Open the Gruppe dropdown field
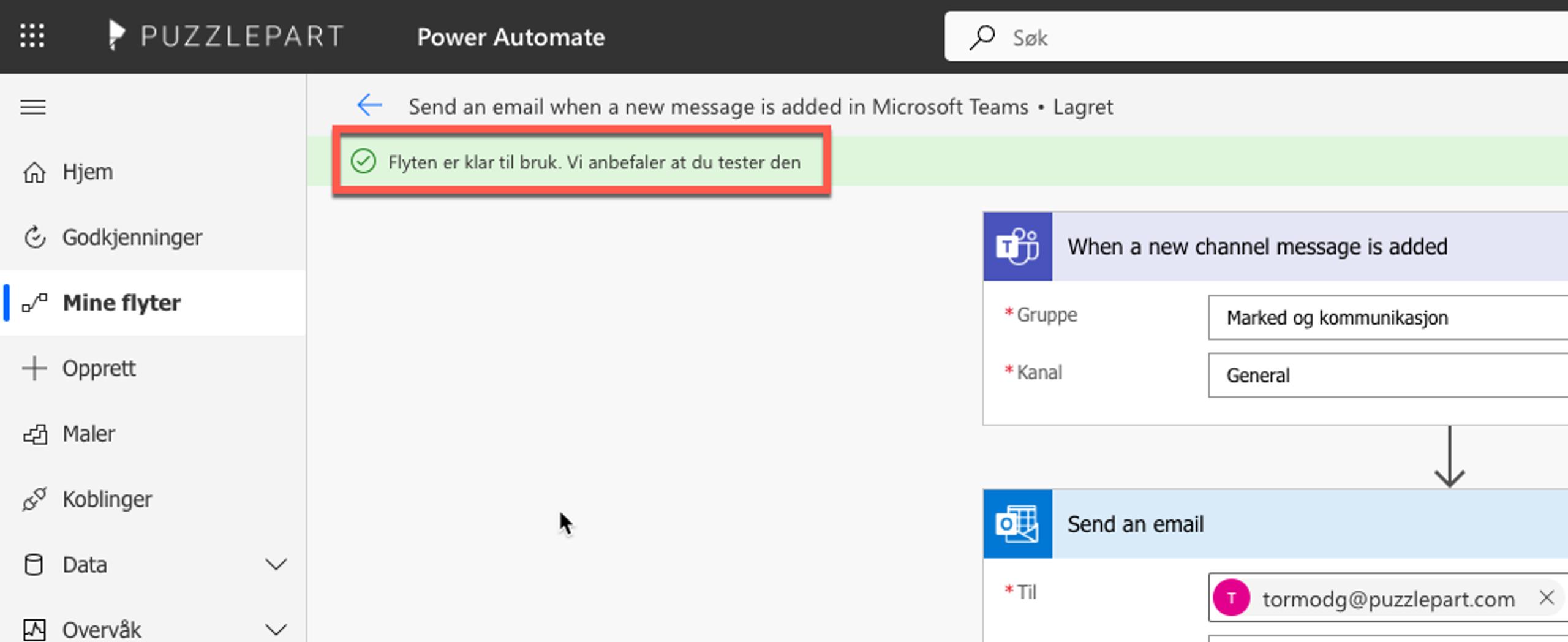This screenshot has width=1568, height=642. click(1388, 317)
